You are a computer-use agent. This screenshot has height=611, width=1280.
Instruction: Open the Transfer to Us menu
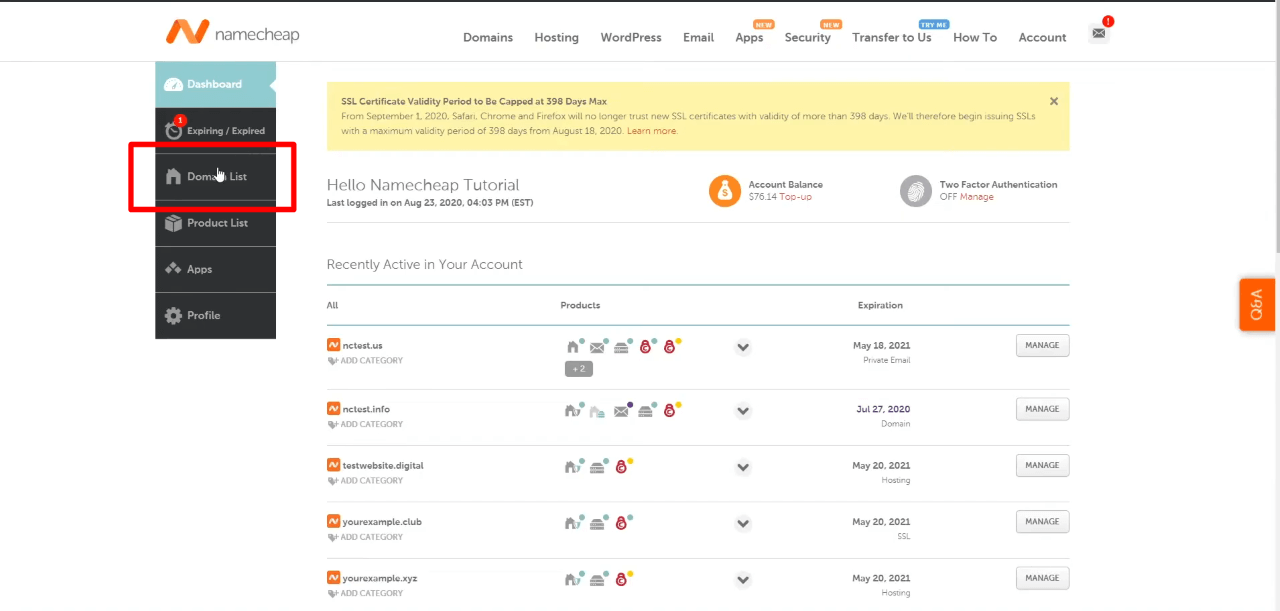point(891,37)
